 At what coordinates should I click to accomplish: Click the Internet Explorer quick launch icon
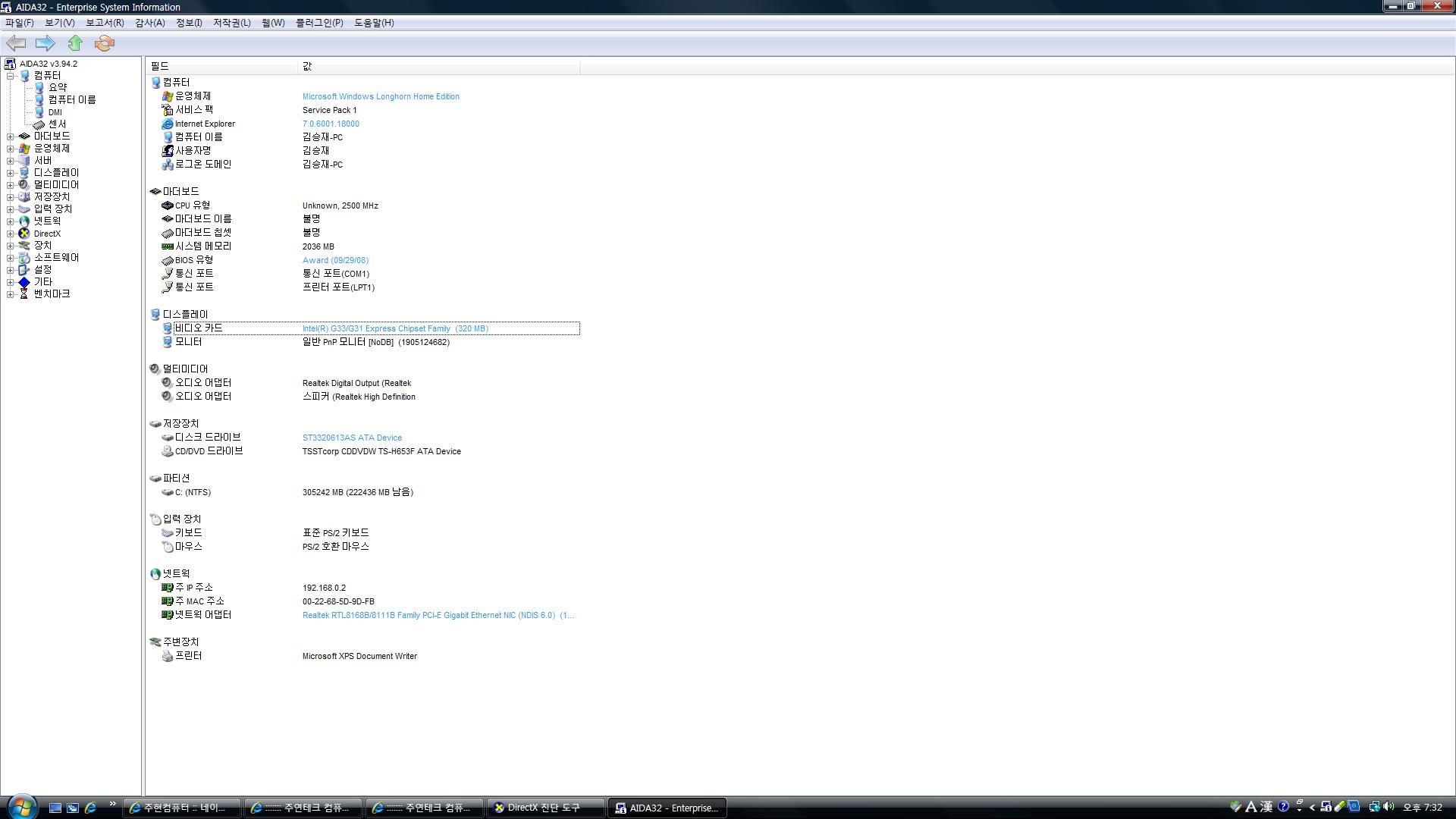[x=90, y=808]
